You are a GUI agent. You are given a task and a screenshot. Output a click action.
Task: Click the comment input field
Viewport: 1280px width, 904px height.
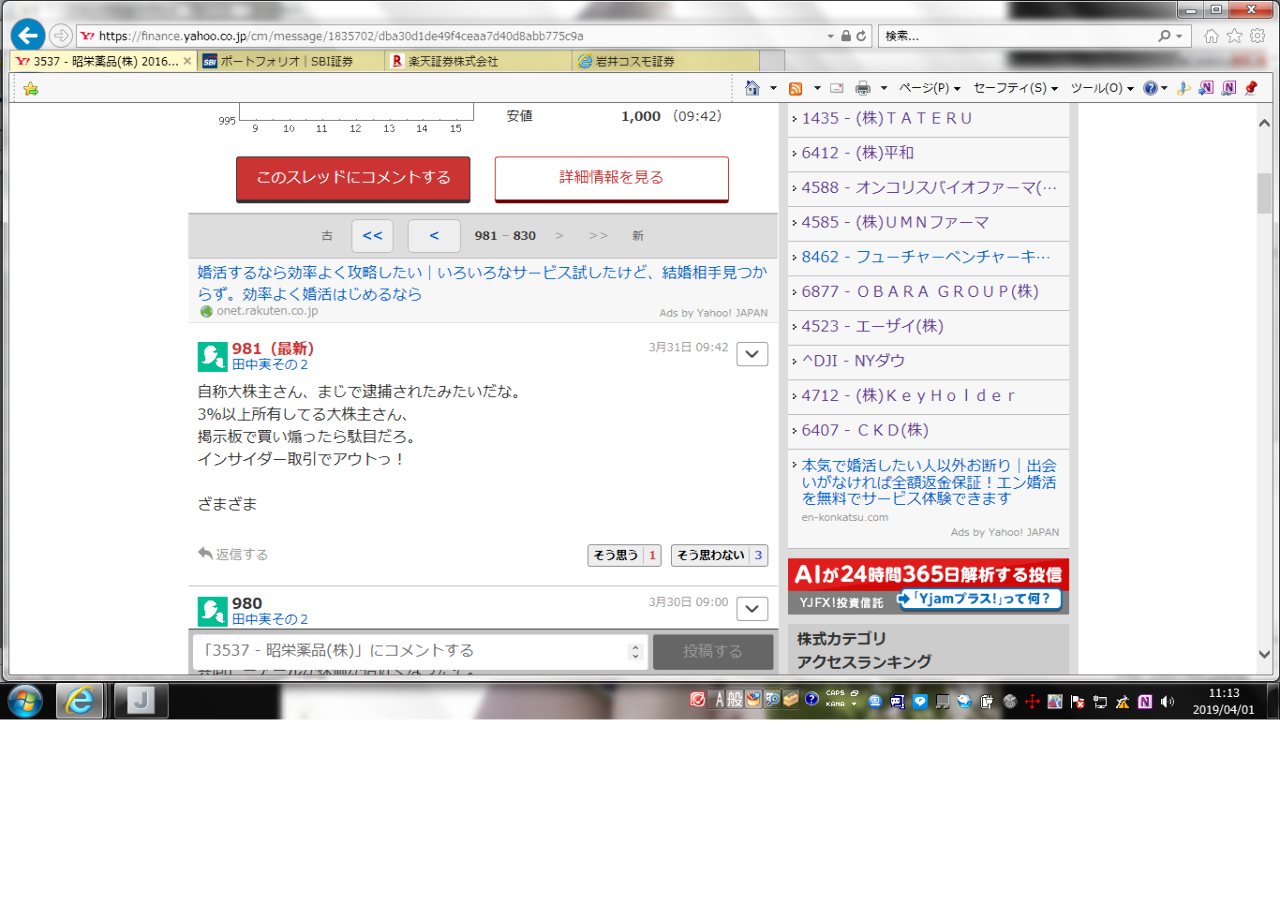pyautogui.click(x=410, y=651)
